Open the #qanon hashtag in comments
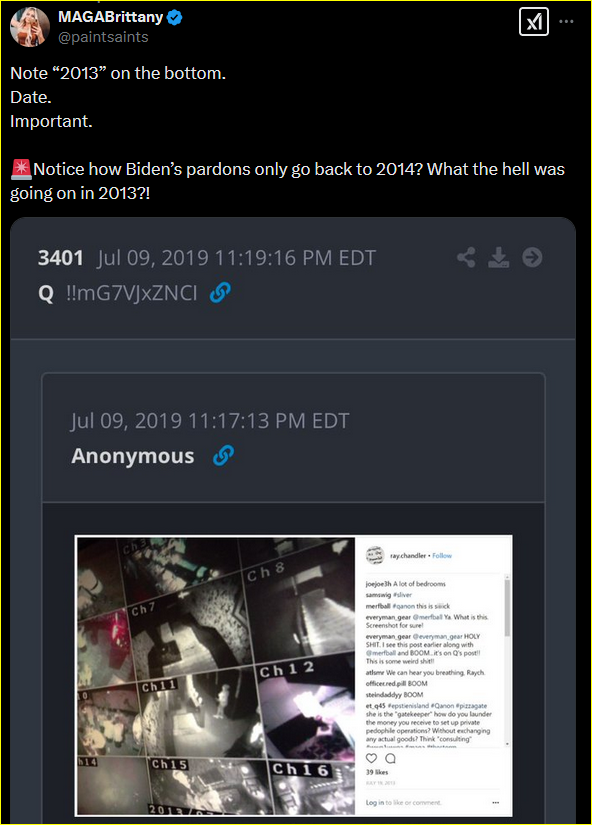The image size is (592, 825). pyautogui.click(x=404, y=606)
